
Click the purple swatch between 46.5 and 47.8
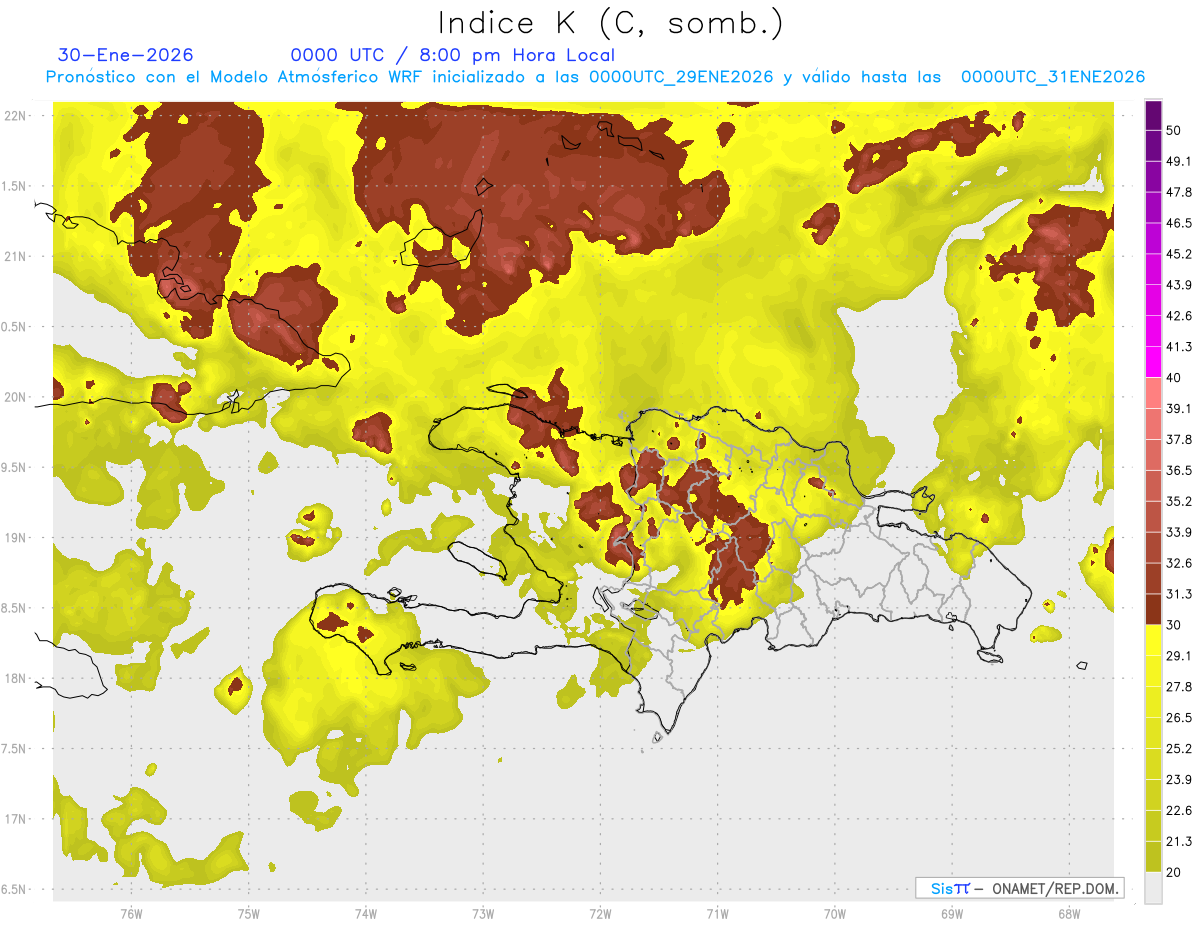tap(1153, 207)
